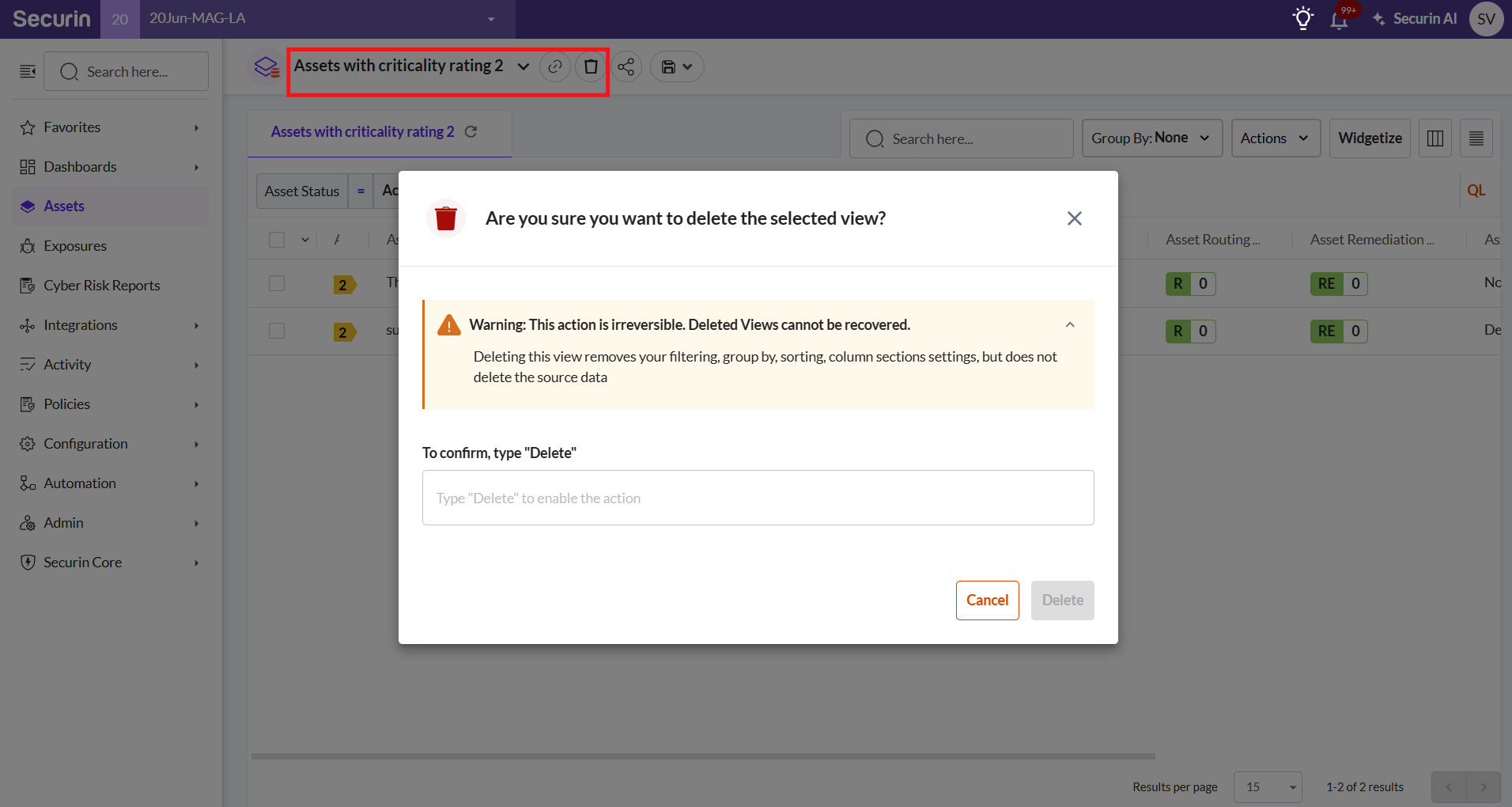Image resolution: width=1512 pixels, height=807 pixels.
Task: Click the row density list icon
Action: pos(1476,138)
